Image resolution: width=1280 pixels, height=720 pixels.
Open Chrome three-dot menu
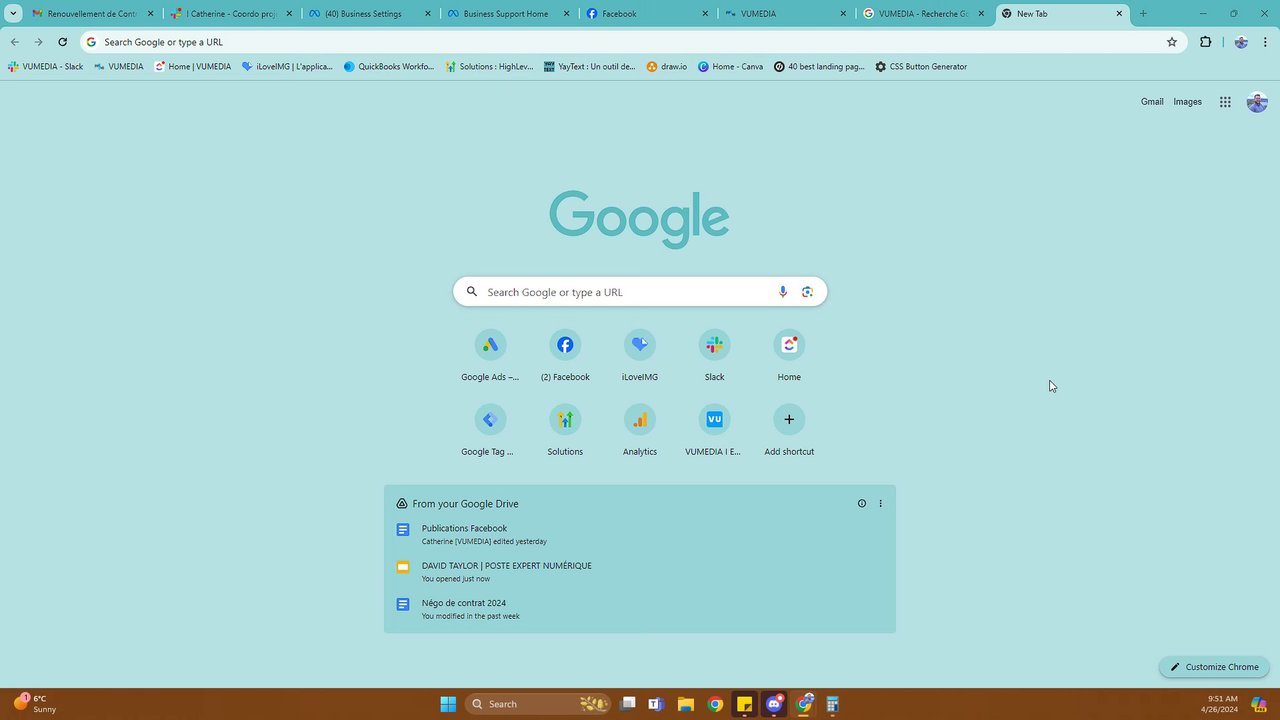1266,42
